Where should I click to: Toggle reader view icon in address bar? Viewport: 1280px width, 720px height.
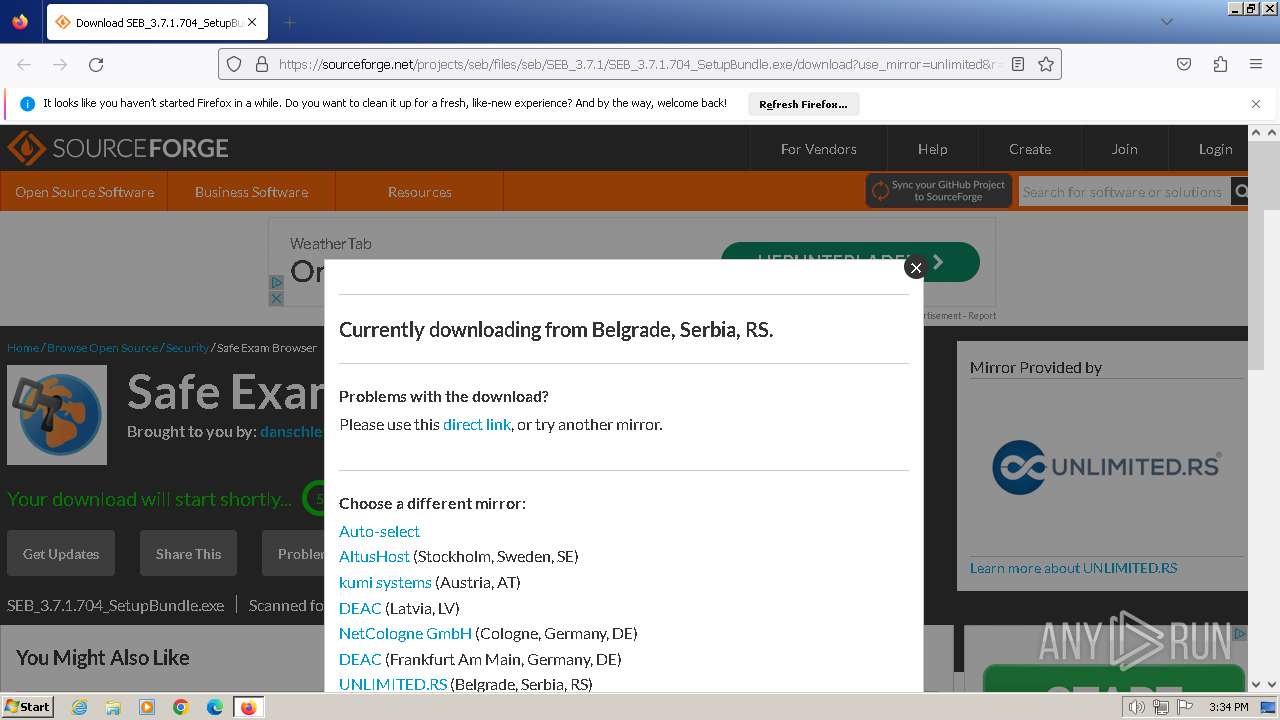[x=1018, y=64]
